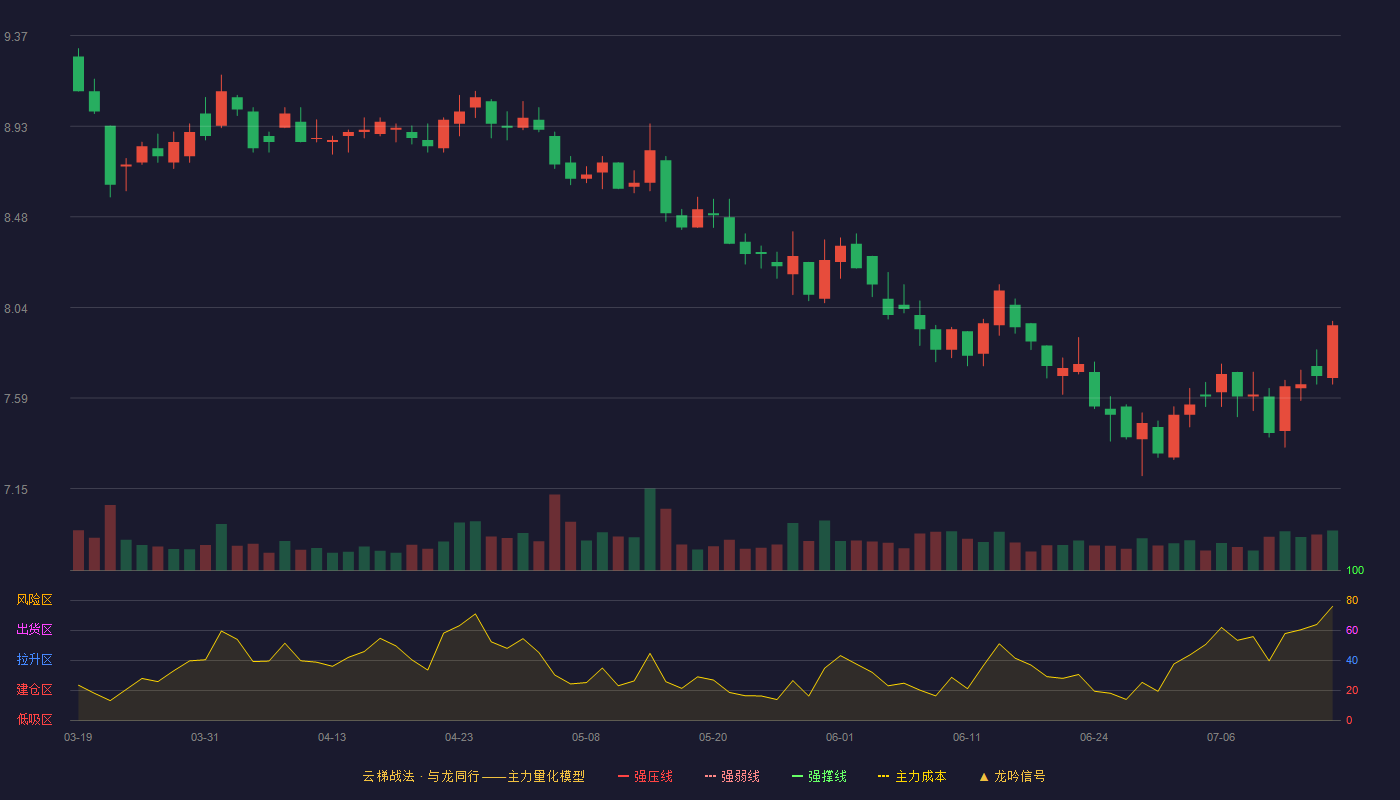The image size is (1400, 800).
Task: Toggle the 强撑线 legend green line icon
Action: [798, 776]
